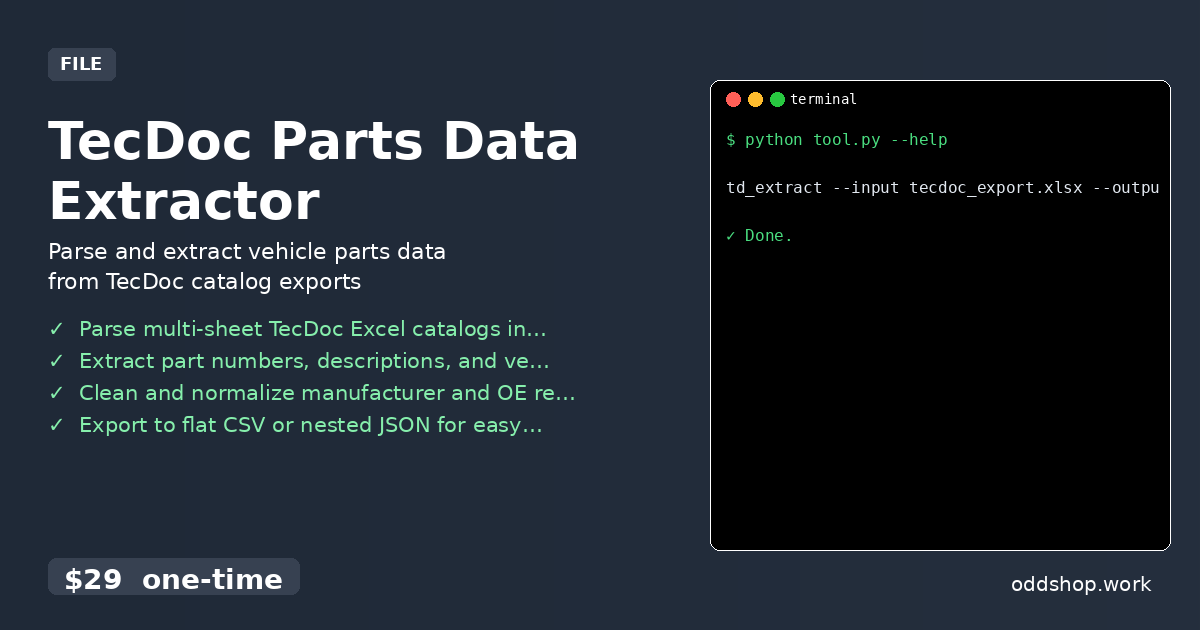Open the oddshop.work link

pyautogui.click(x=1081, y=585)
